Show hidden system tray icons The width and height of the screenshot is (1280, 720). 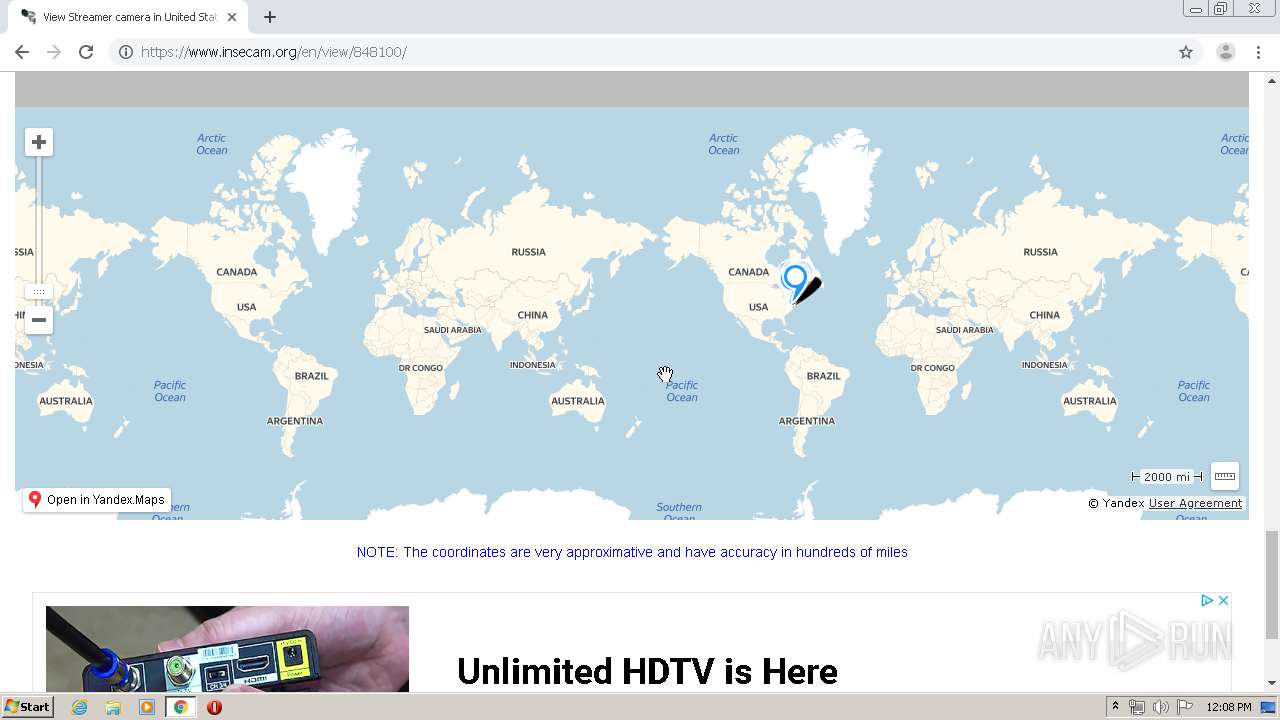coord(1116,707)
